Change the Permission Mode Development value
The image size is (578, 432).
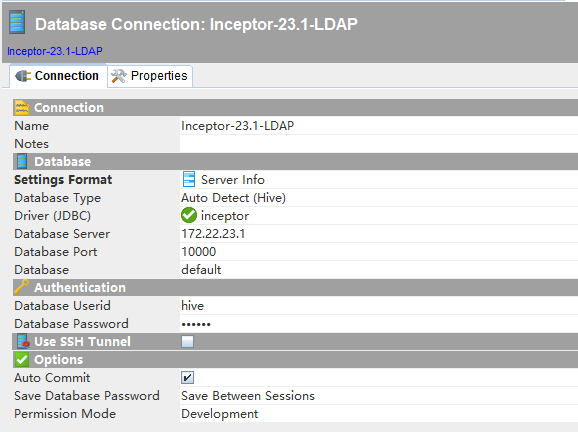tap(379, 414)
